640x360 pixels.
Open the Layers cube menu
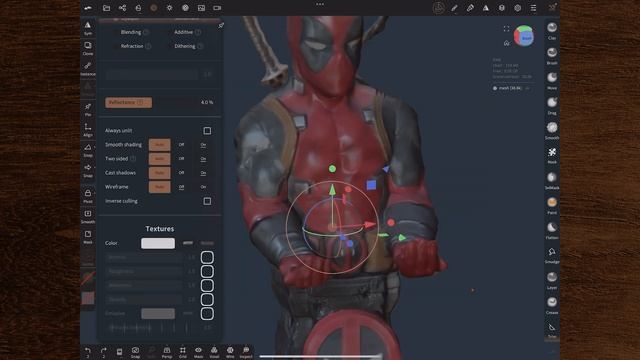coord(502,8)
